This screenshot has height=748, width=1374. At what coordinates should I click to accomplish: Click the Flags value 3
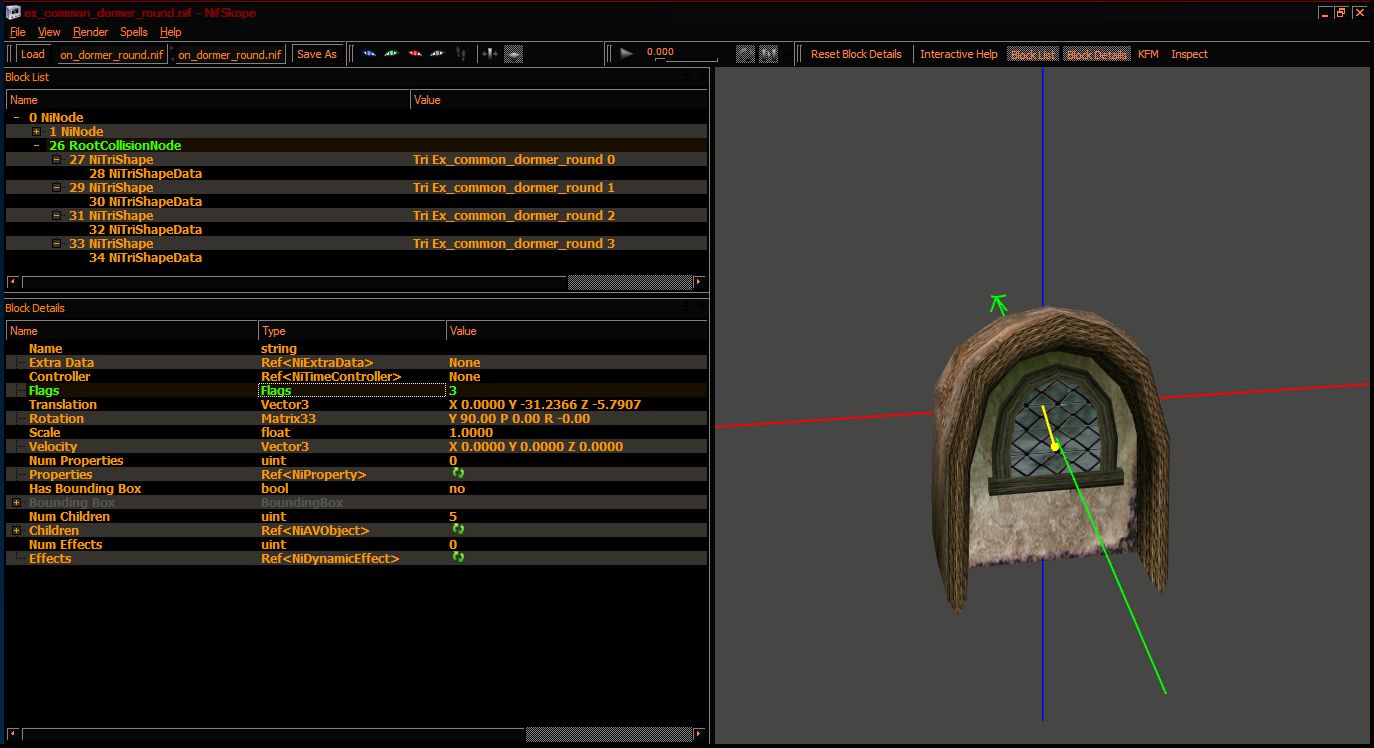click(453, 391)
